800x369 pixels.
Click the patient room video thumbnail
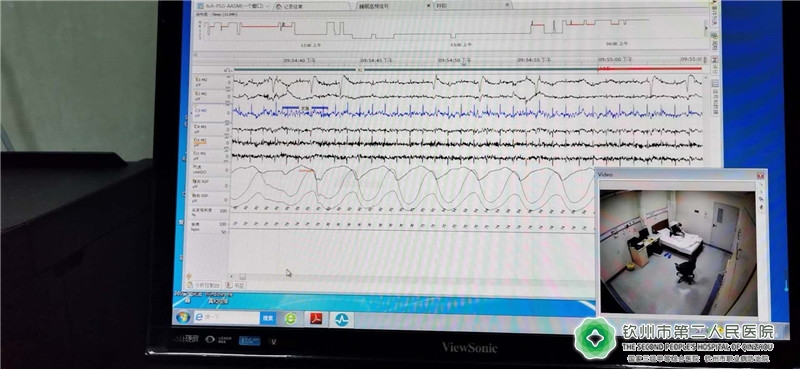(678, 252)
